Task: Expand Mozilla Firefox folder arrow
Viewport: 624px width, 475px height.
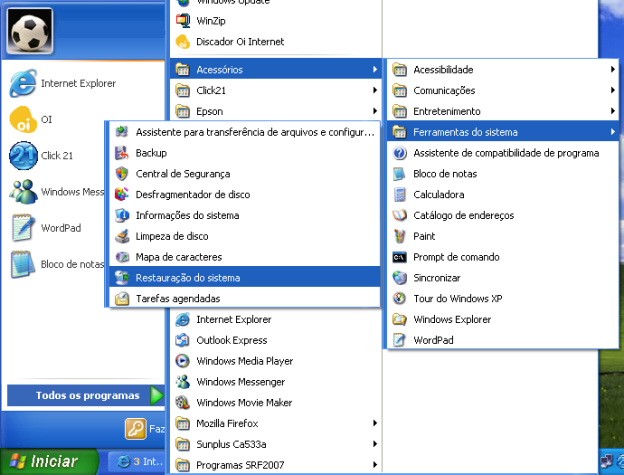Action: 374,423
